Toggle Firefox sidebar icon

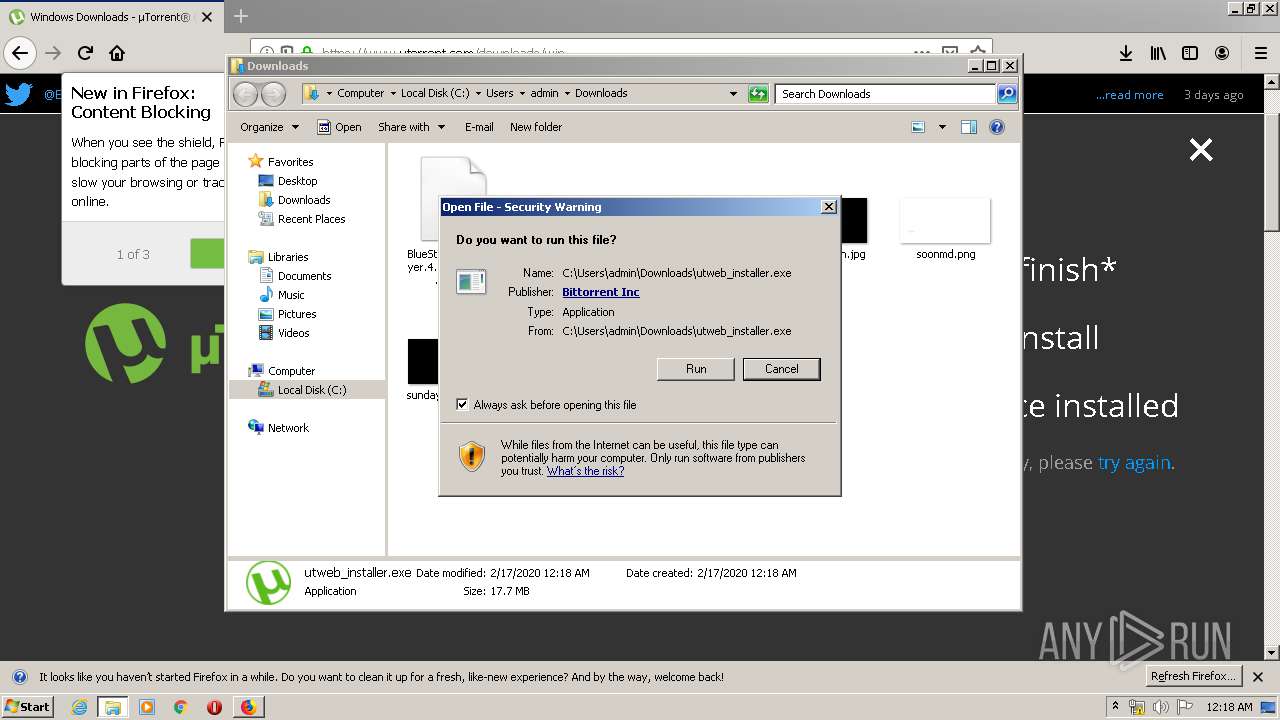(x=1190, y=53)
